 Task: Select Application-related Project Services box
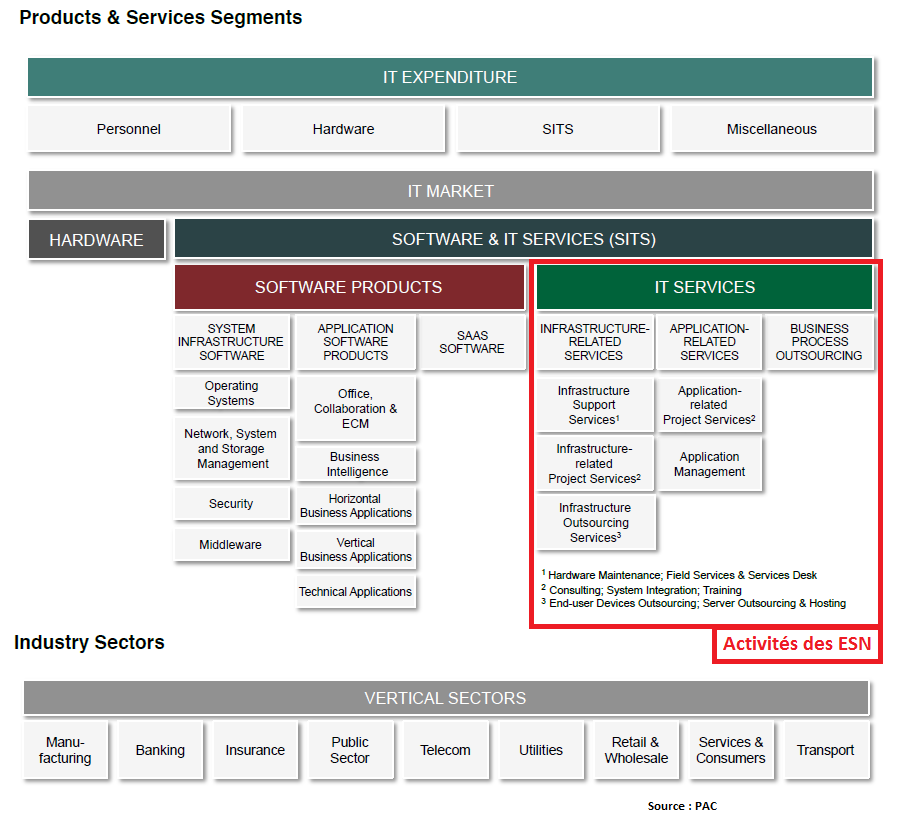pos(709,405)
